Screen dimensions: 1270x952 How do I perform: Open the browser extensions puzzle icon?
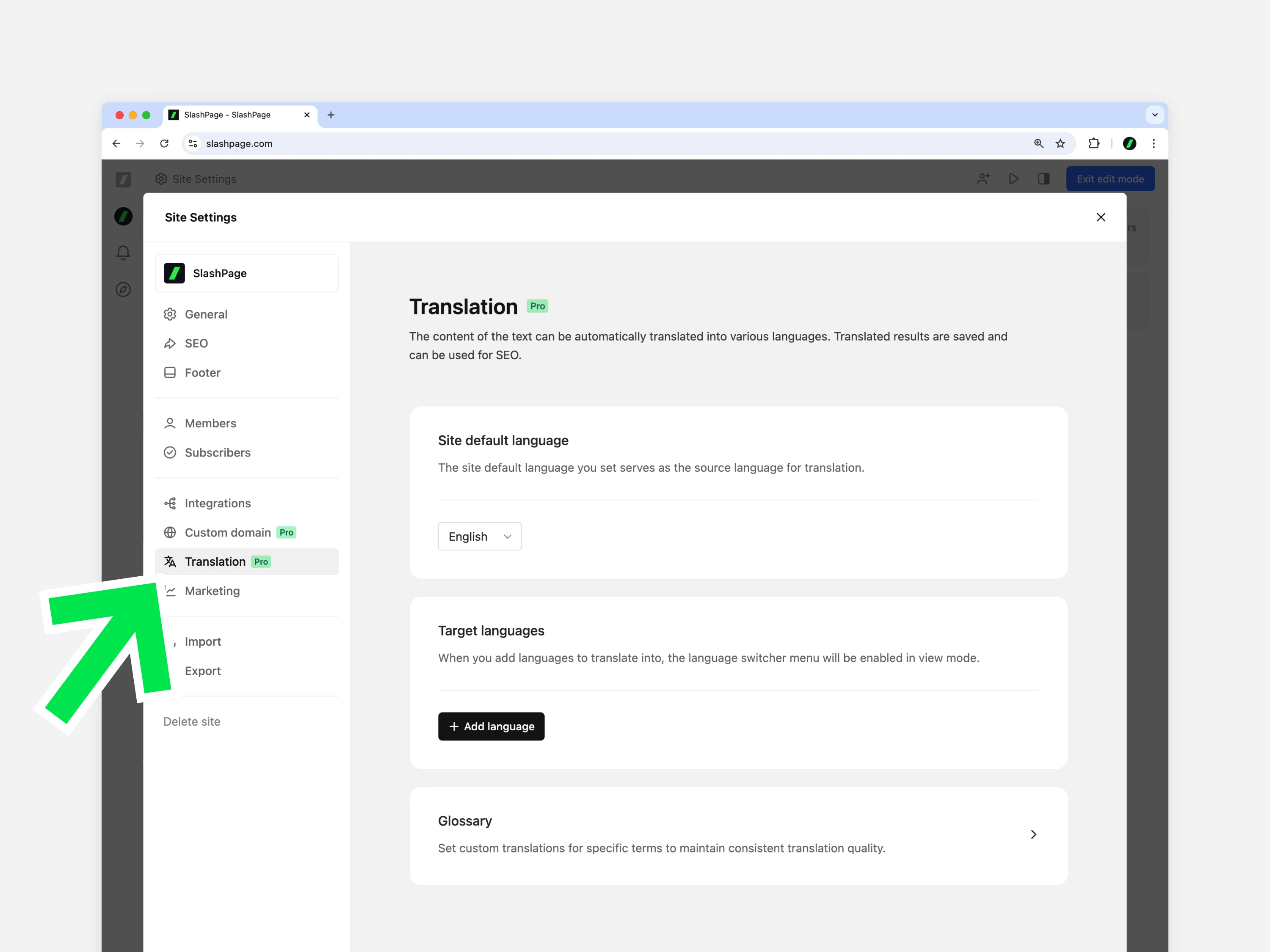1094,143
